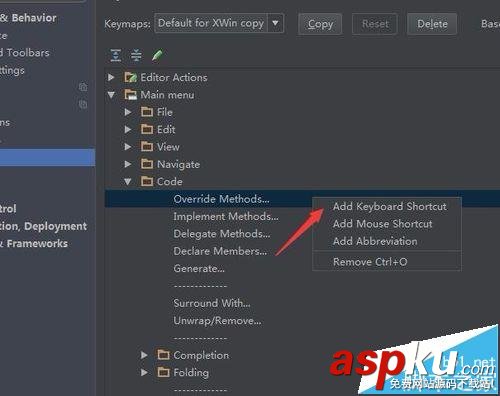Select the Folding tree label

[191, 373]
